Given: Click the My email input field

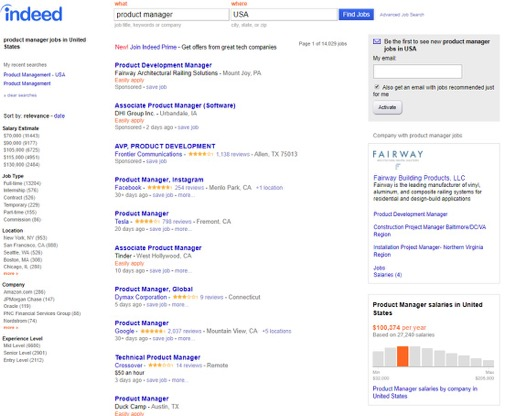Looking at the screenshot, I should pyautogui.click(x=417, y=71).
